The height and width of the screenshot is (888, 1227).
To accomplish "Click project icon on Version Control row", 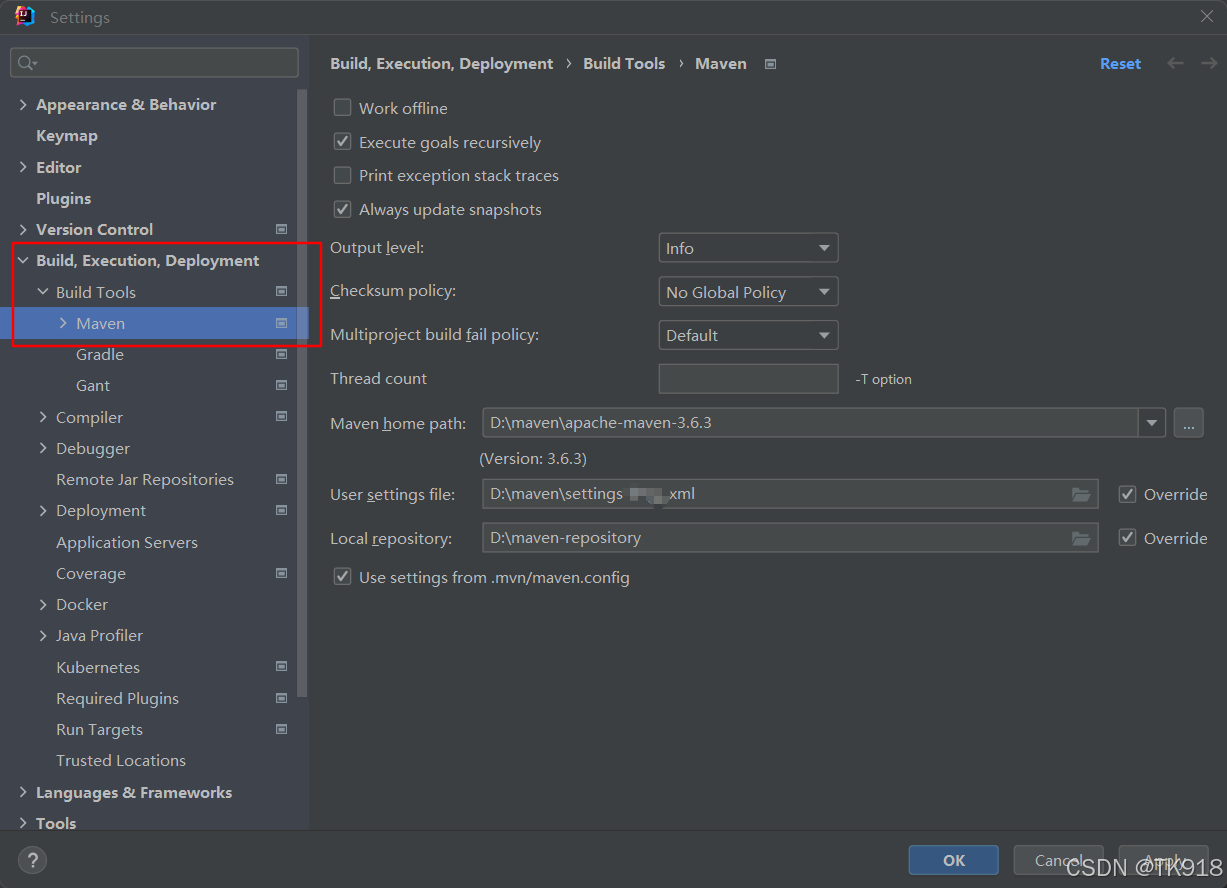I will click(281, 230).
